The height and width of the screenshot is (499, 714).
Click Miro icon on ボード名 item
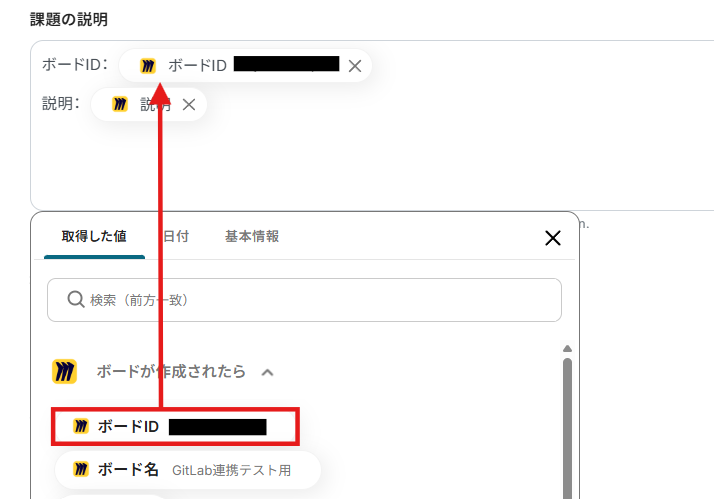pyautogui.click(x=81, y=469)
